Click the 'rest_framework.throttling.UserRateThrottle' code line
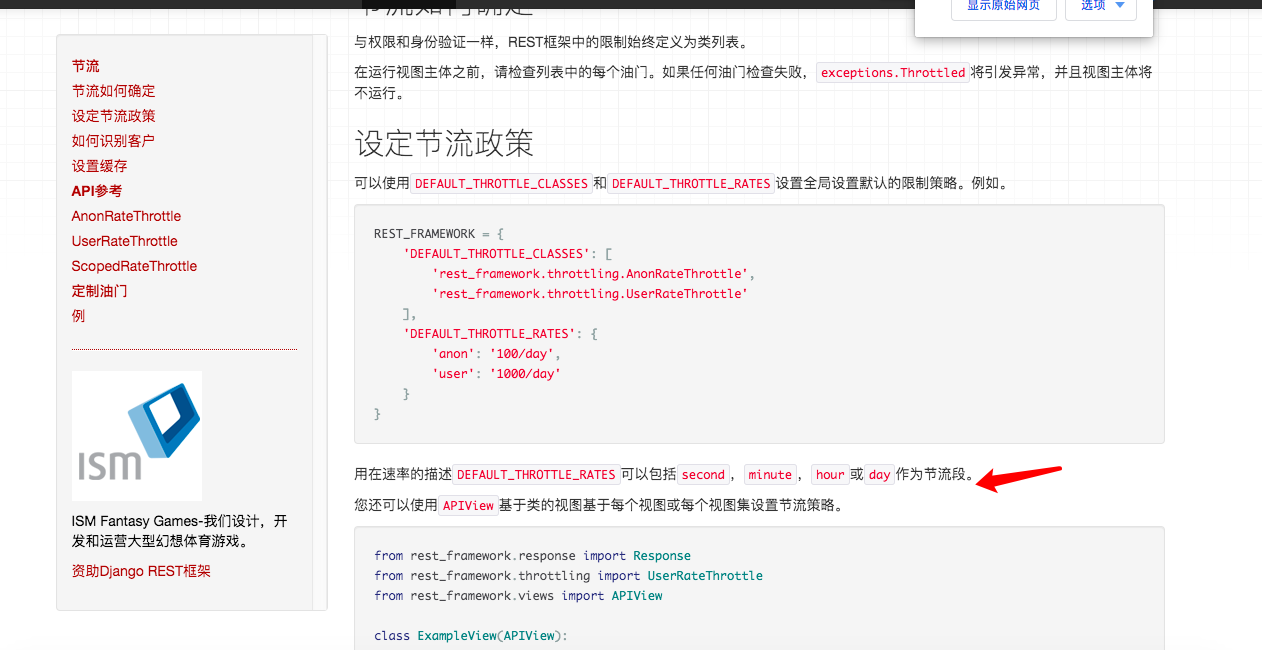This screenshot has width=1262, height=650. pos(590,294)
